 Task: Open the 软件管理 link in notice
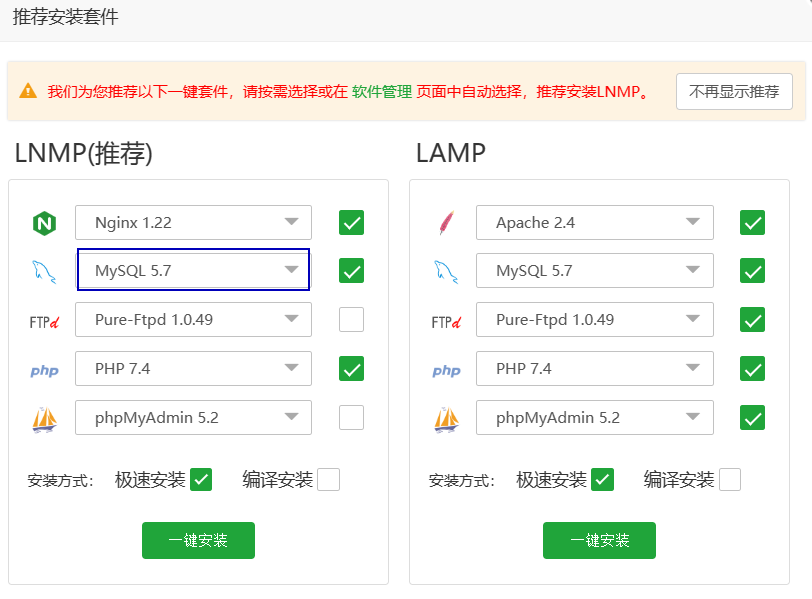pos(381,91)
